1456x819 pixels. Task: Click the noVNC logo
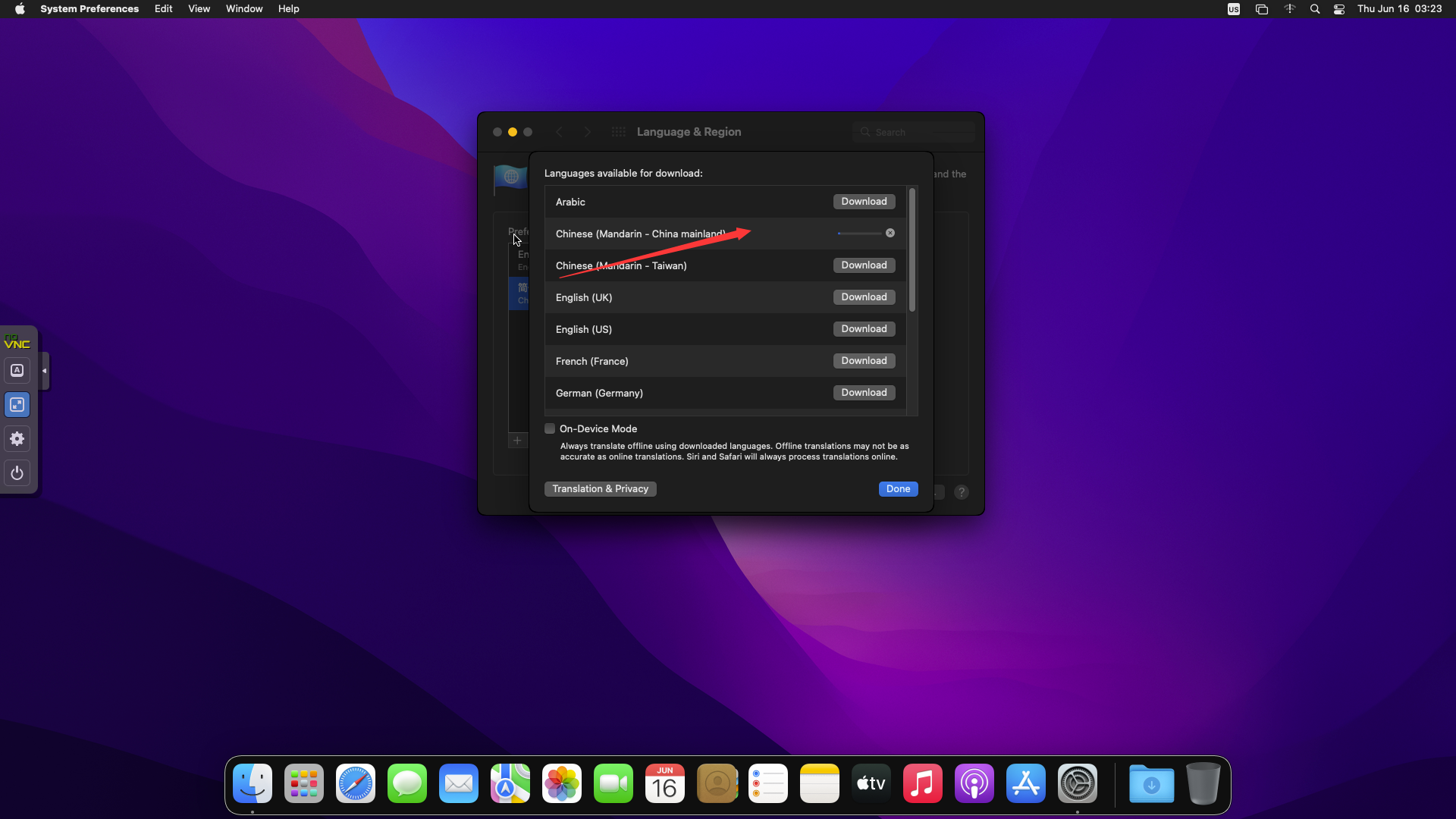pyautogui.click(x=17, y=342)
